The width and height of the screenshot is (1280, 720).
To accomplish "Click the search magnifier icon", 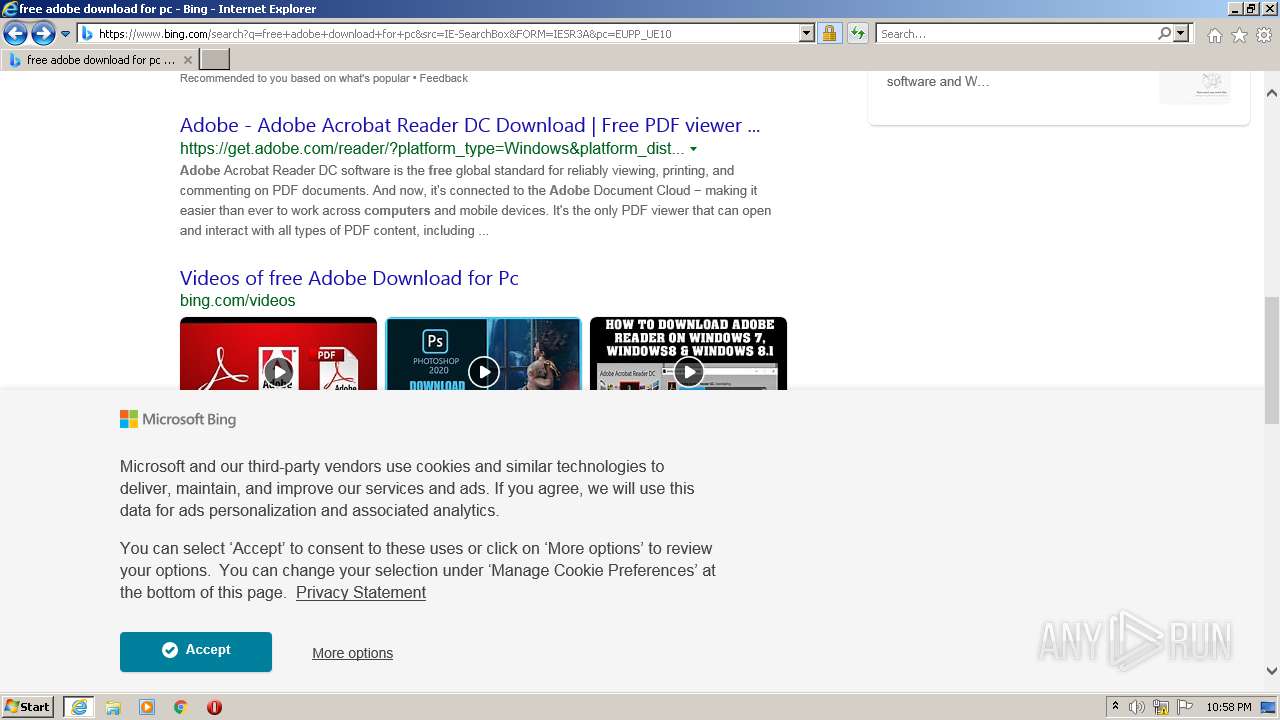I will click(1164, 34).
